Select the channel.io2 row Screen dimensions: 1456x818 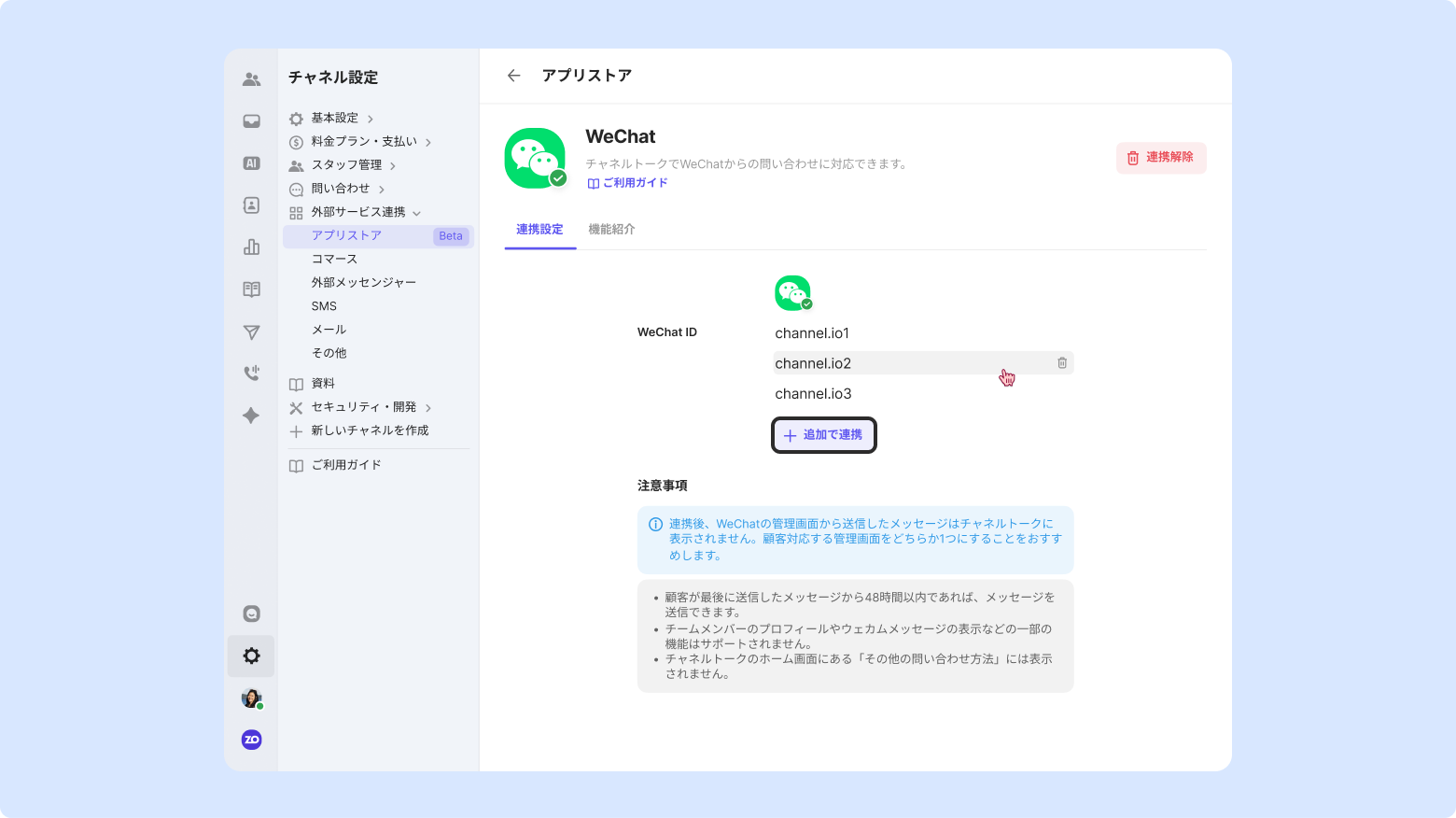pos(924,363)
